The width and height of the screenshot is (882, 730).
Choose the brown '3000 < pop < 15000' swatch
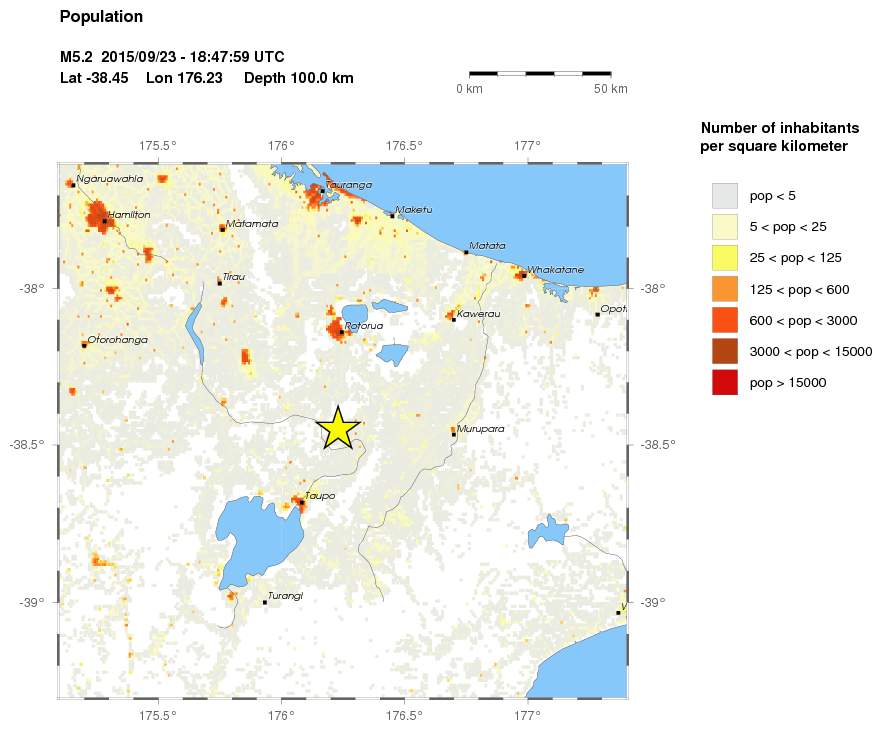(x=724, y=352)
